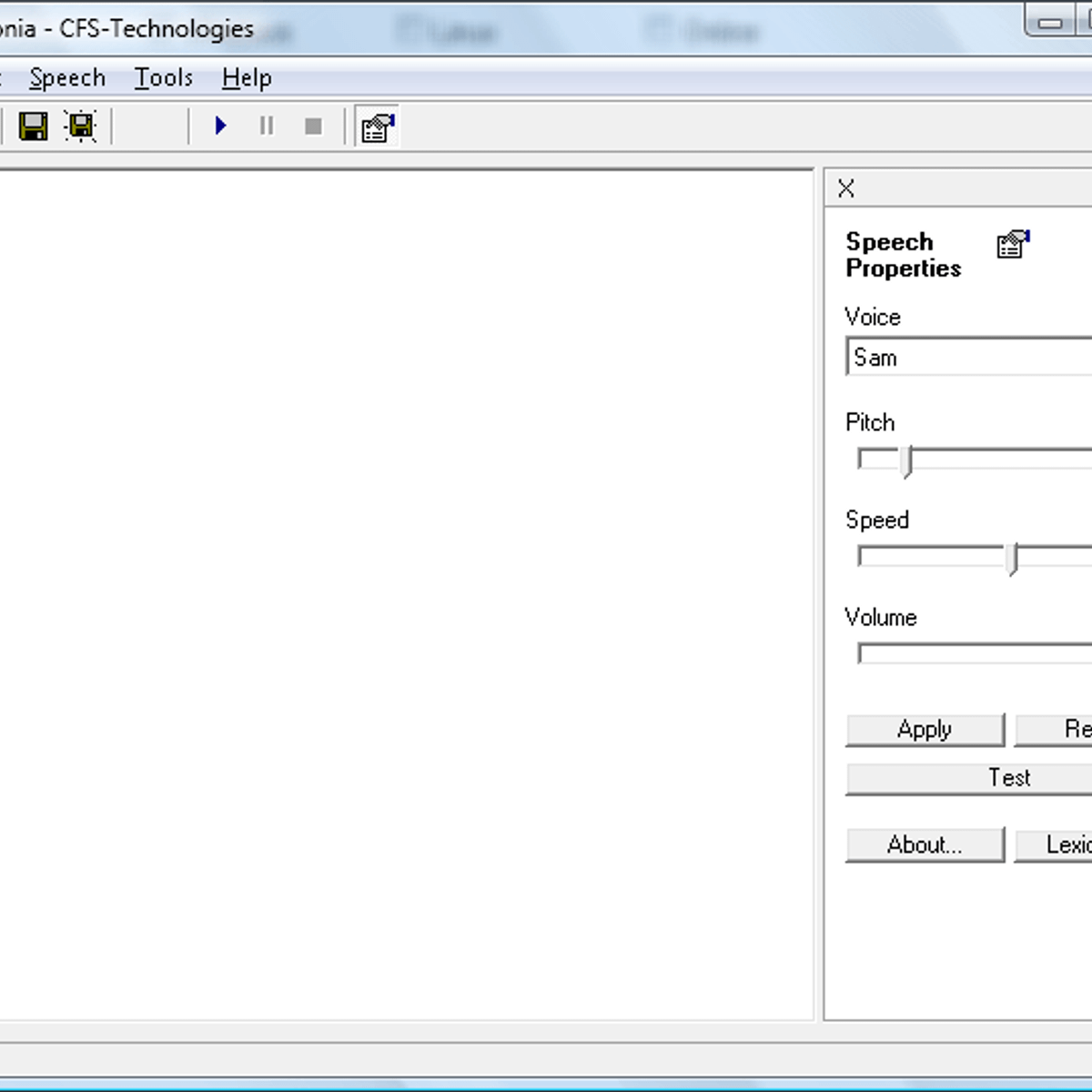Viewport: 1092px width, 1092px height.
Task: Open the Help menu
Action: pyautogui.click(x=247, y=78)
